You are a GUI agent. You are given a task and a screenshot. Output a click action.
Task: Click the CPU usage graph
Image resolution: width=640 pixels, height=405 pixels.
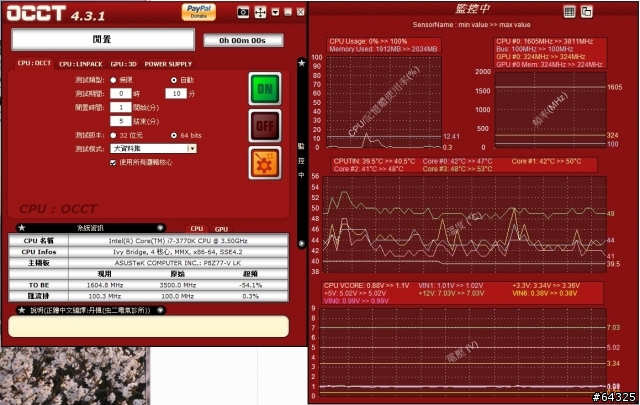(x=384, y=102)
